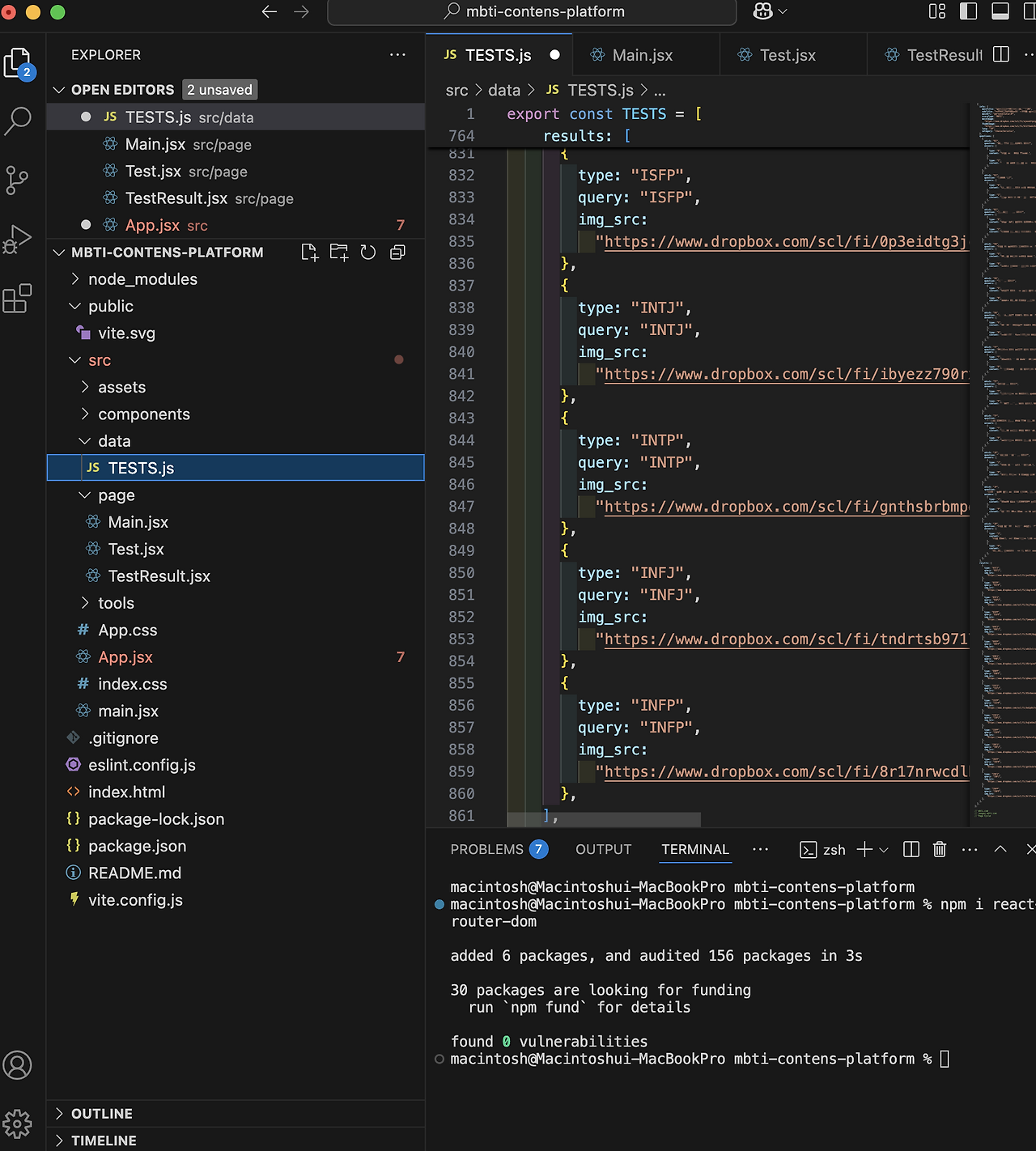The height and width of the screenshot is (1151, 1036).
Task: Go back in navigation history
Action: click(x=270, y=11)
